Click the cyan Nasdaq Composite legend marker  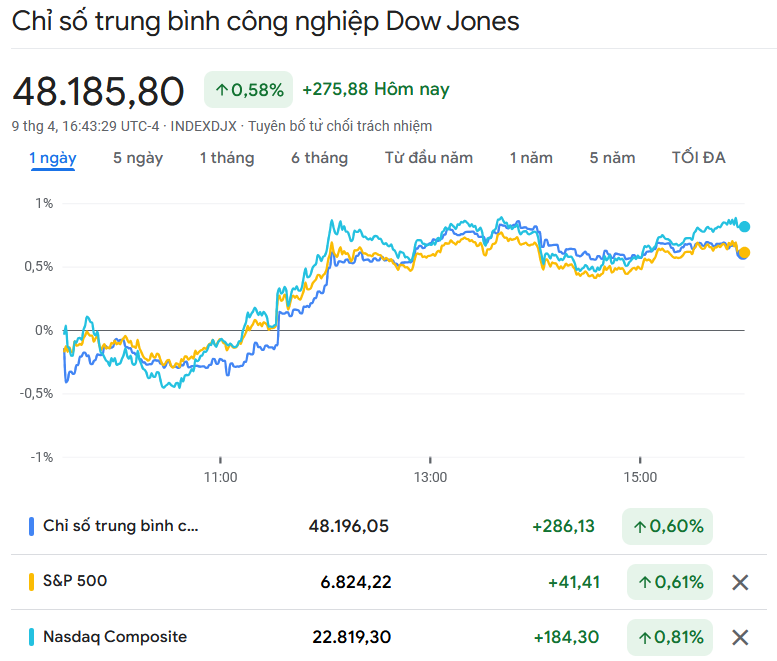[x=32, y=637]
